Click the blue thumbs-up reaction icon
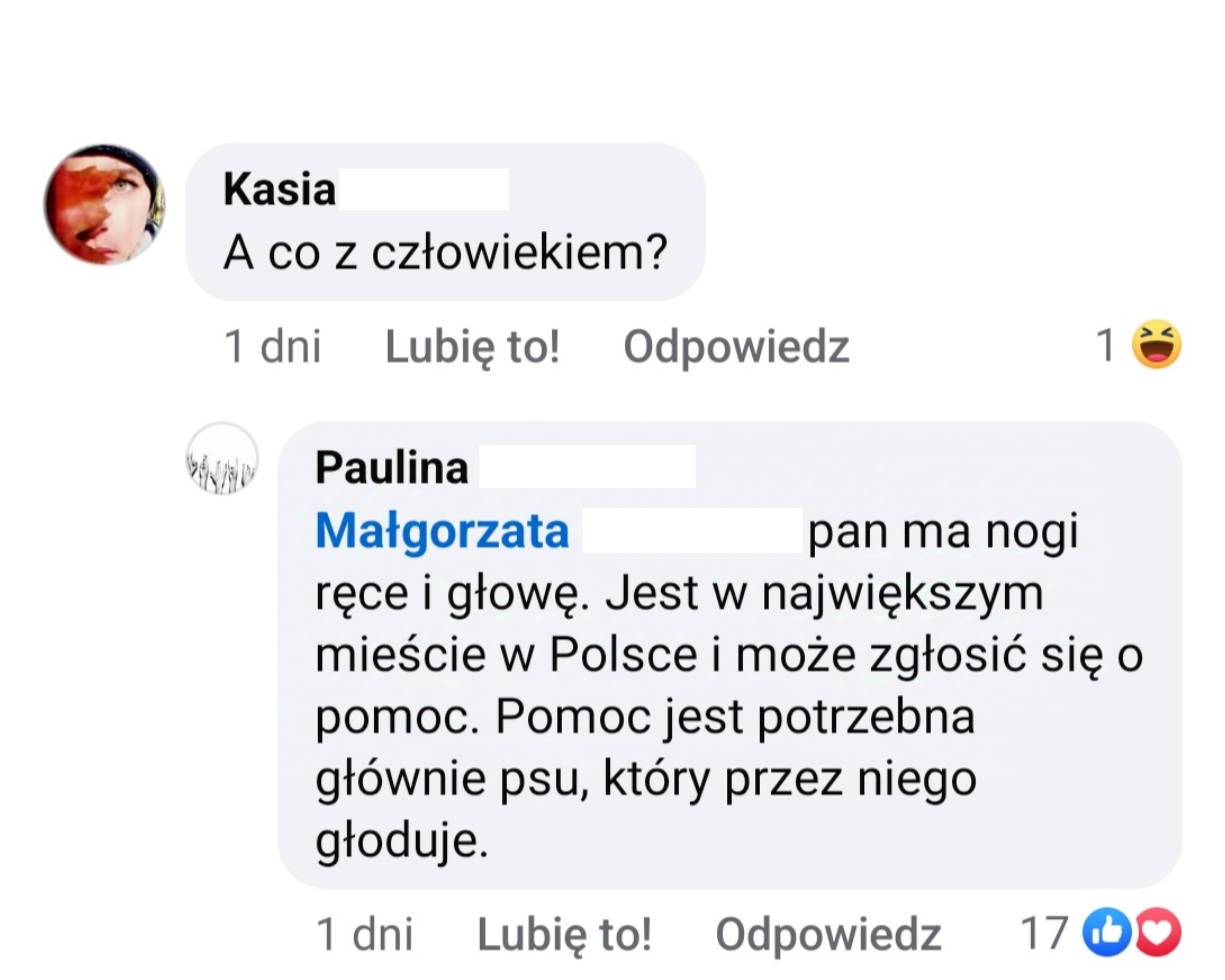The image size is (1225, 980). pos(1106,932)
